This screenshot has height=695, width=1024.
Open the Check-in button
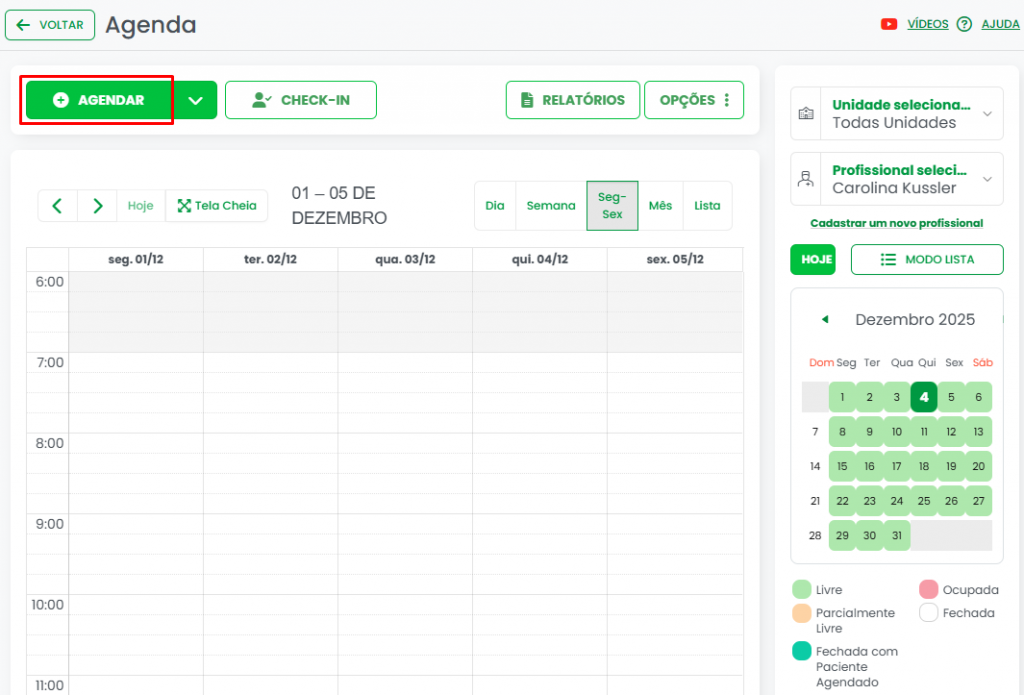[x=301, y=100]
